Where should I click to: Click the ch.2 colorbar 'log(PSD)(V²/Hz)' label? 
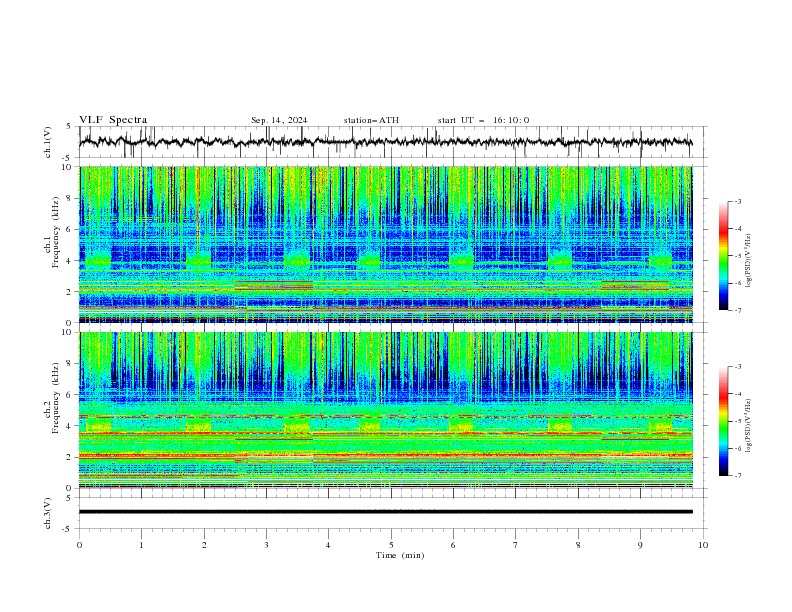[x=749, y=426]
